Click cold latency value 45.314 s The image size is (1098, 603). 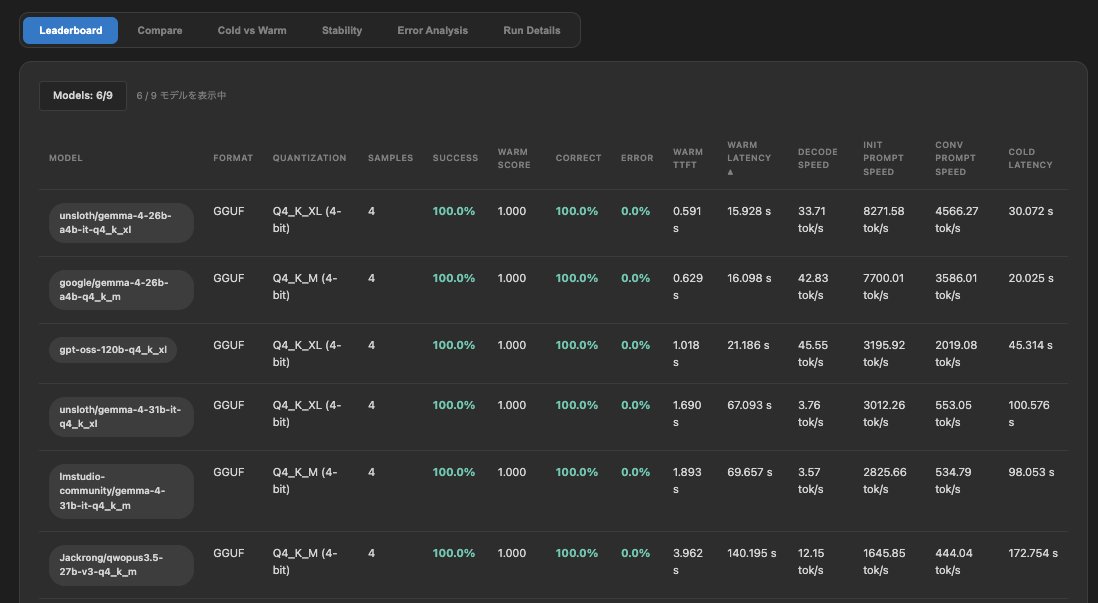coord(1030,345)
